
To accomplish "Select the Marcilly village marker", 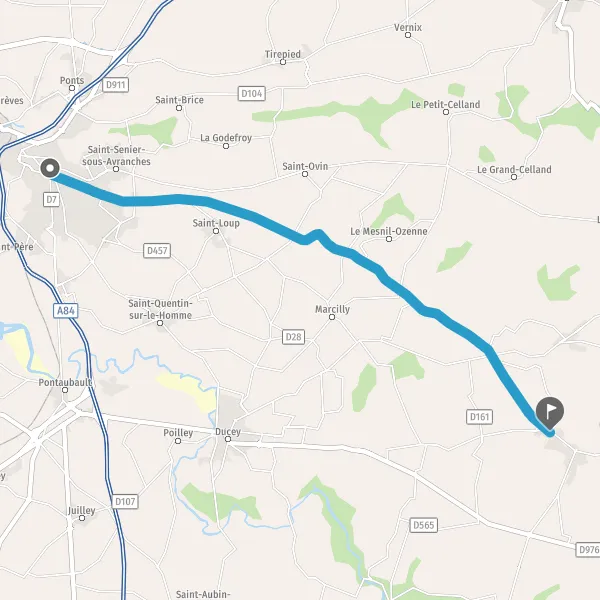I will point(332,317).
